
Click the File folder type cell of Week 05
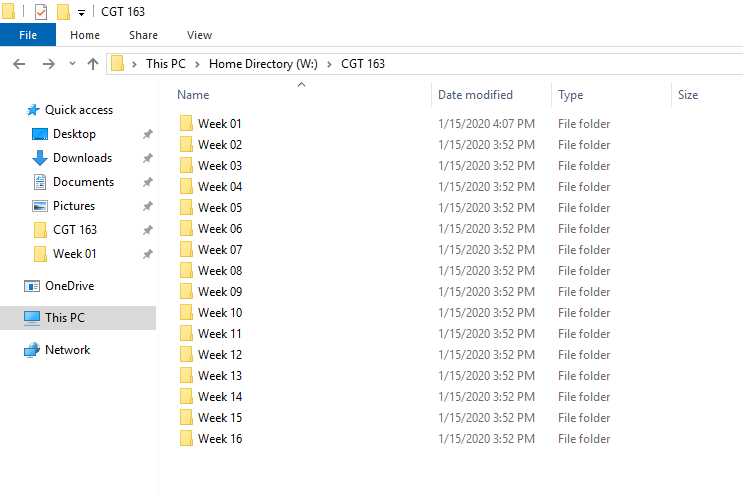coord(584,207)
